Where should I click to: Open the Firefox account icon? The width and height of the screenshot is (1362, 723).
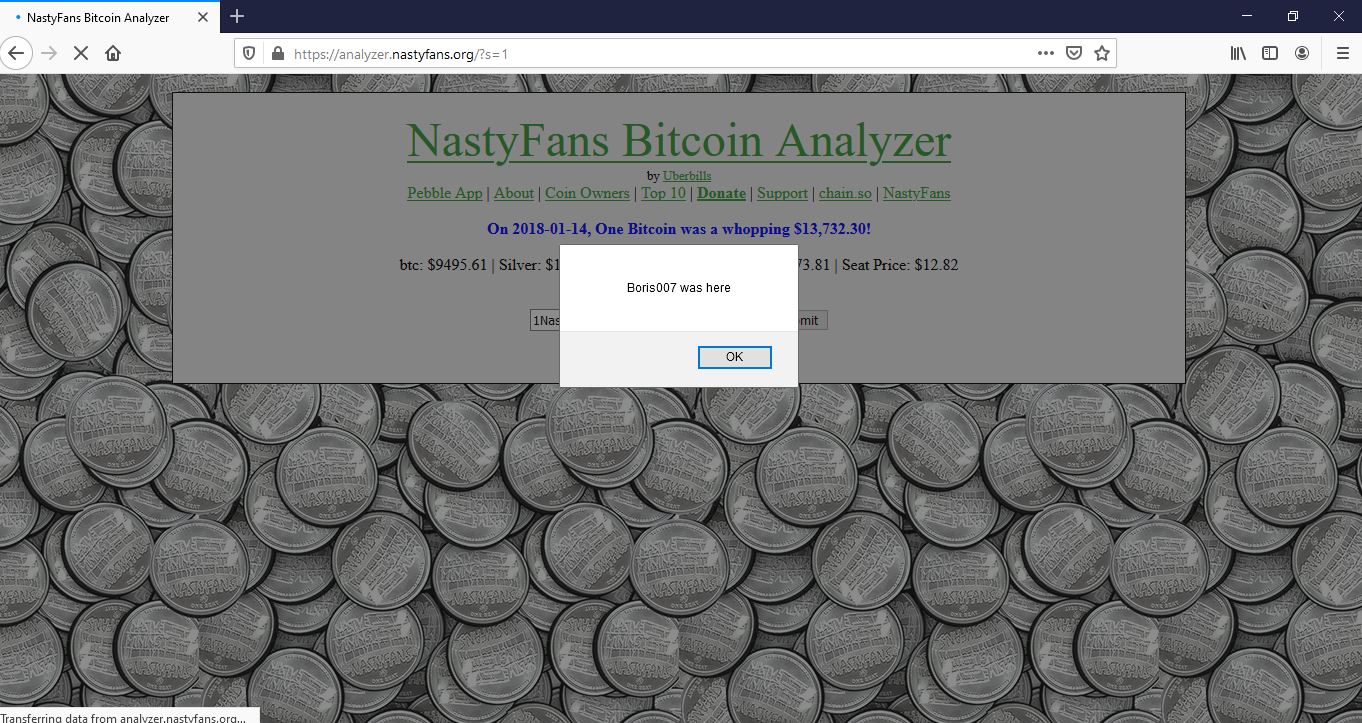(x=1302, y=53)
